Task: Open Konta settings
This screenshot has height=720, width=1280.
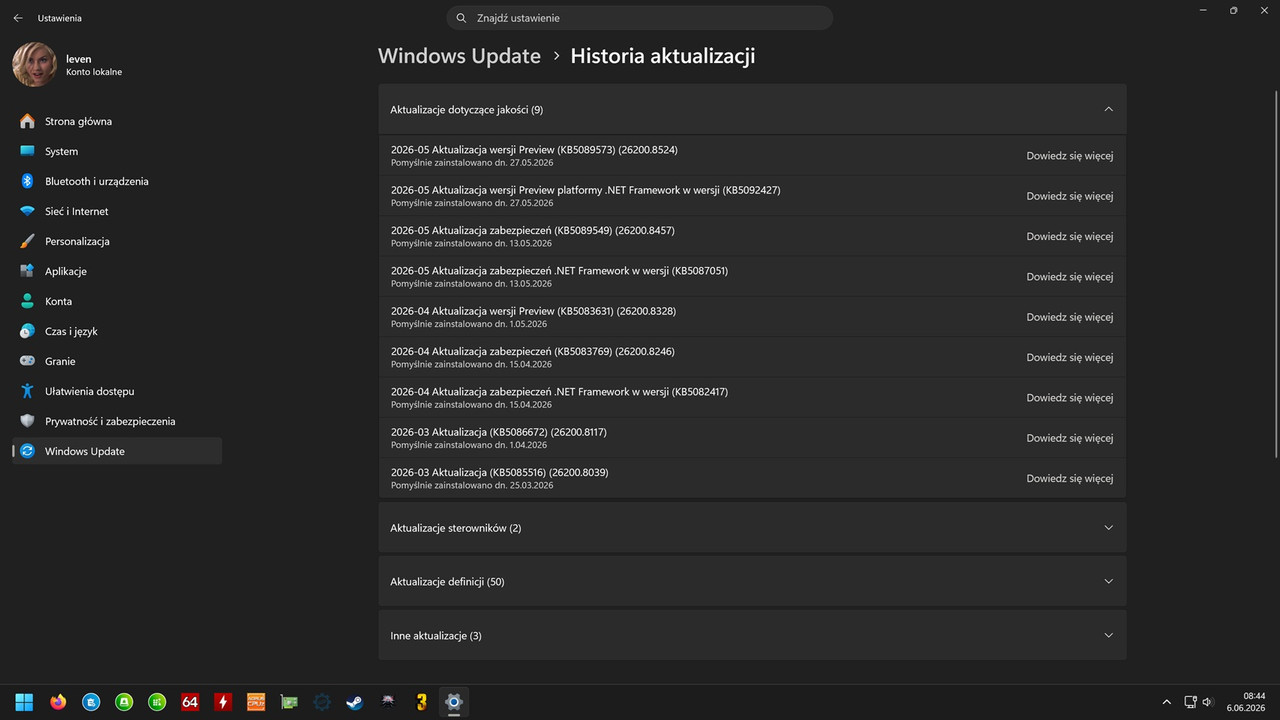Action: coord(117,301)
